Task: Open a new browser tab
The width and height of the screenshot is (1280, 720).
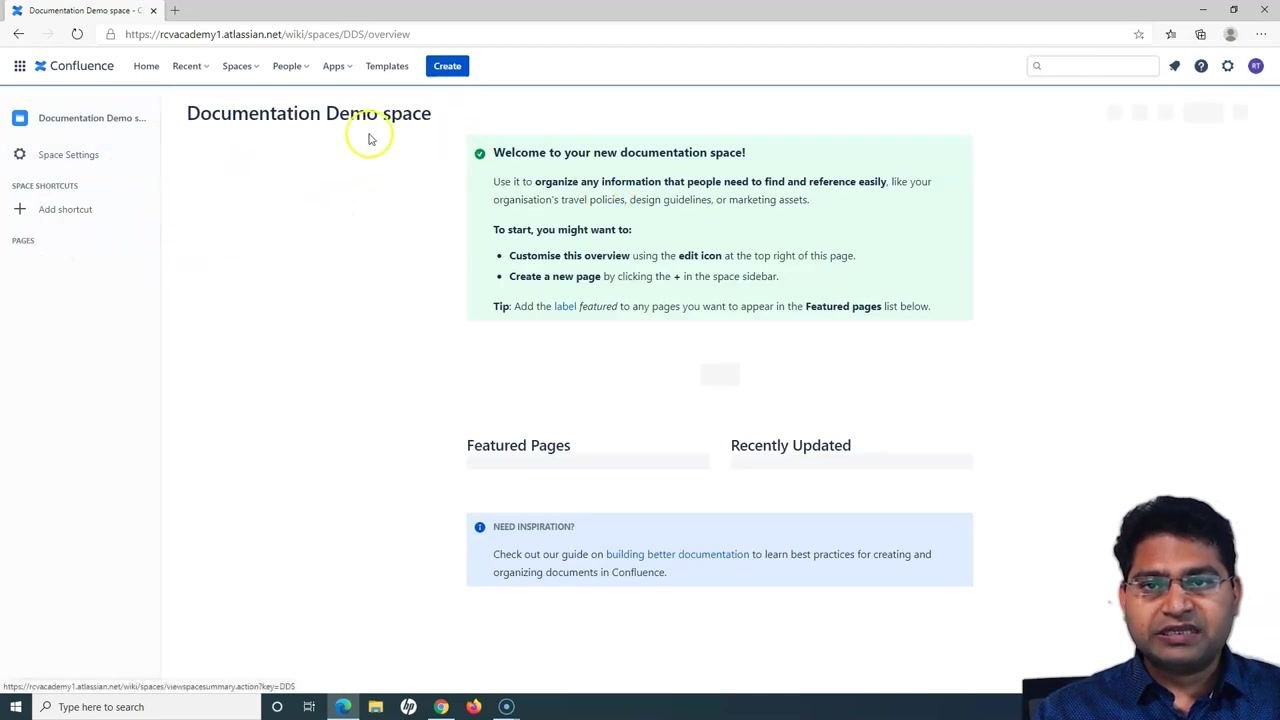Action: point(175,10)
